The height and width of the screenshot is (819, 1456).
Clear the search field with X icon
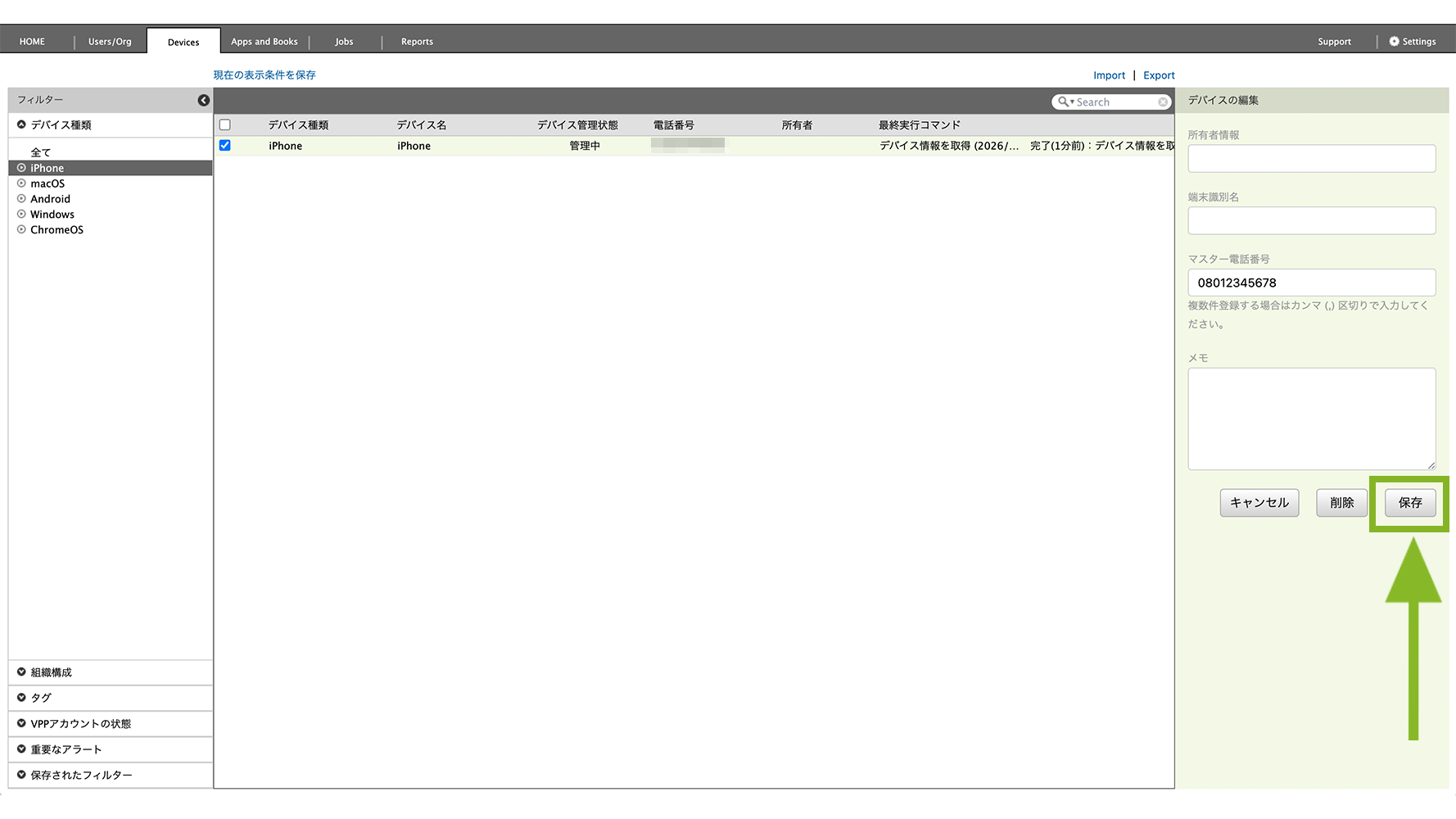coord(1163,102)
